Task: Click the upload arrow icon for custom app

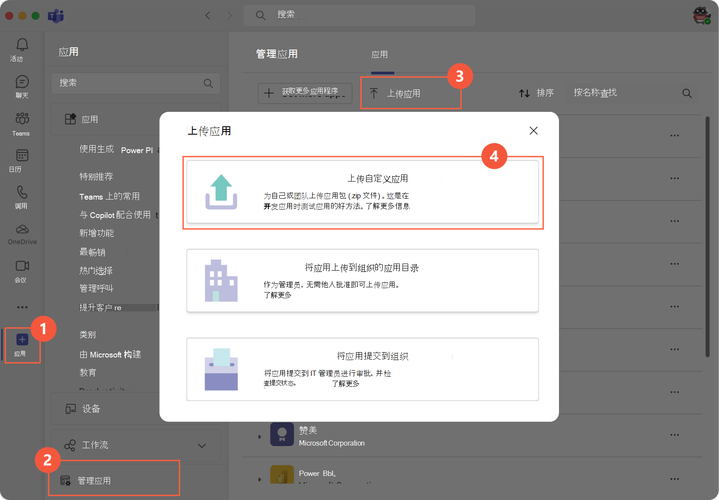Action: coord(221,192)
